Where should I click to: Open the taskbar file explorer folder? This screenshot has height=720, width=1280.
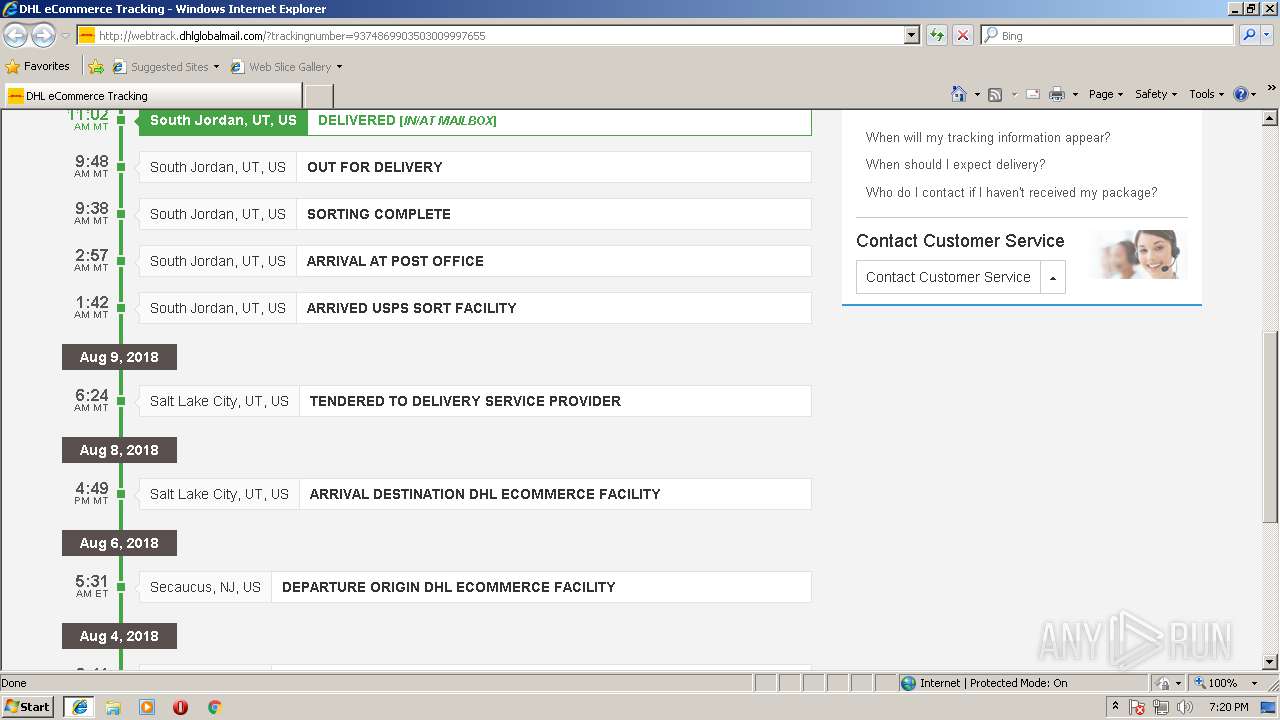point(113,707)
